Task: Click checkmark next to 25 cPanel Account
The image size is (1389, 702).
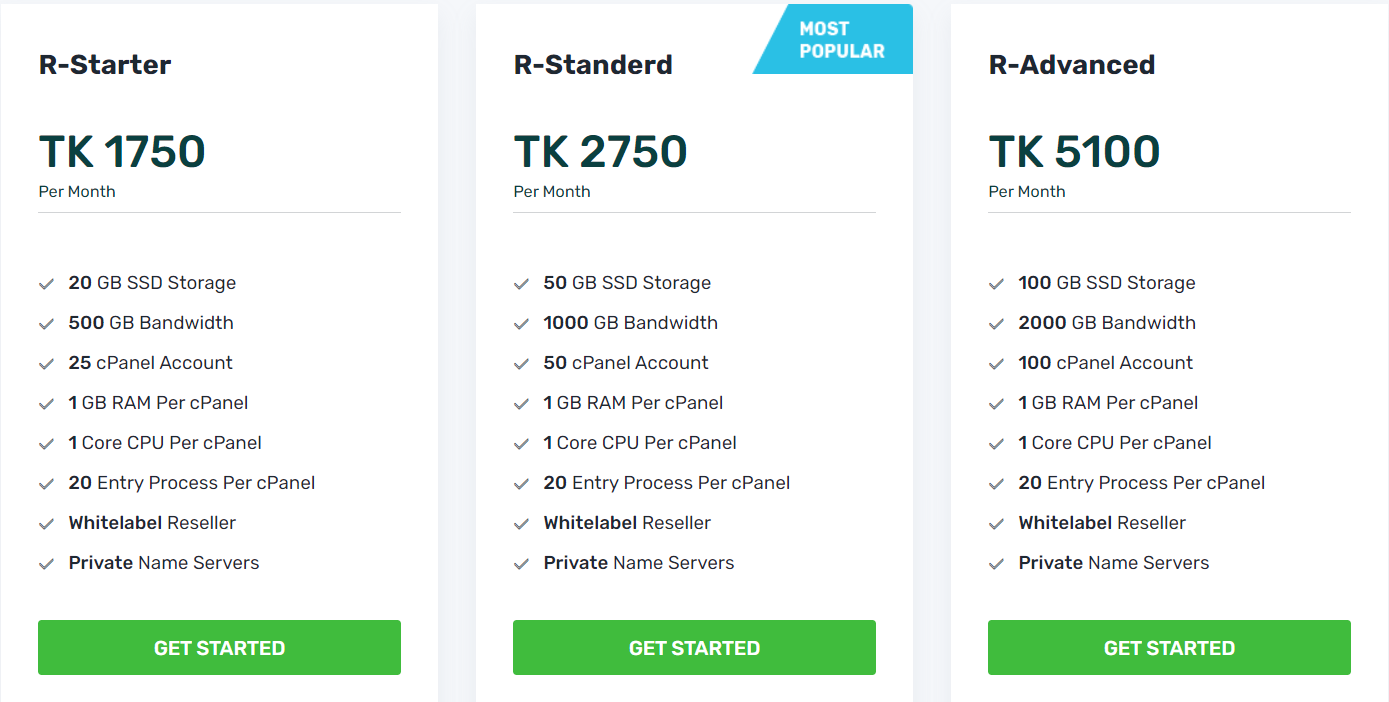Action: pyautogui.click(x=46, y=364)
